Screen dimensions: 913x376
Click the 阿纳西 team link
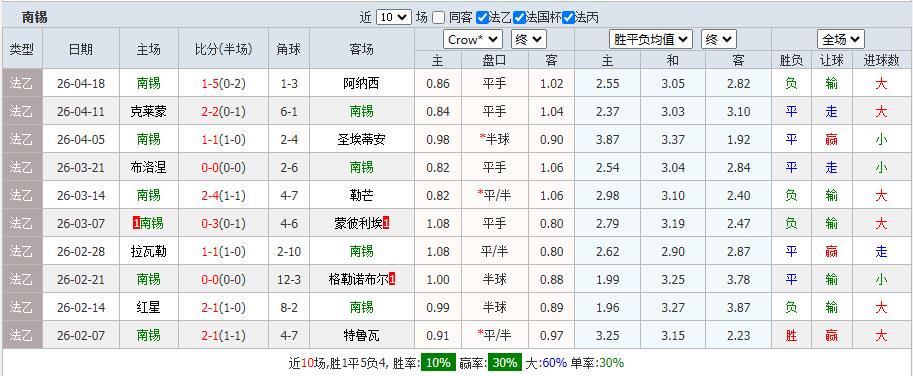coord(361,83)
